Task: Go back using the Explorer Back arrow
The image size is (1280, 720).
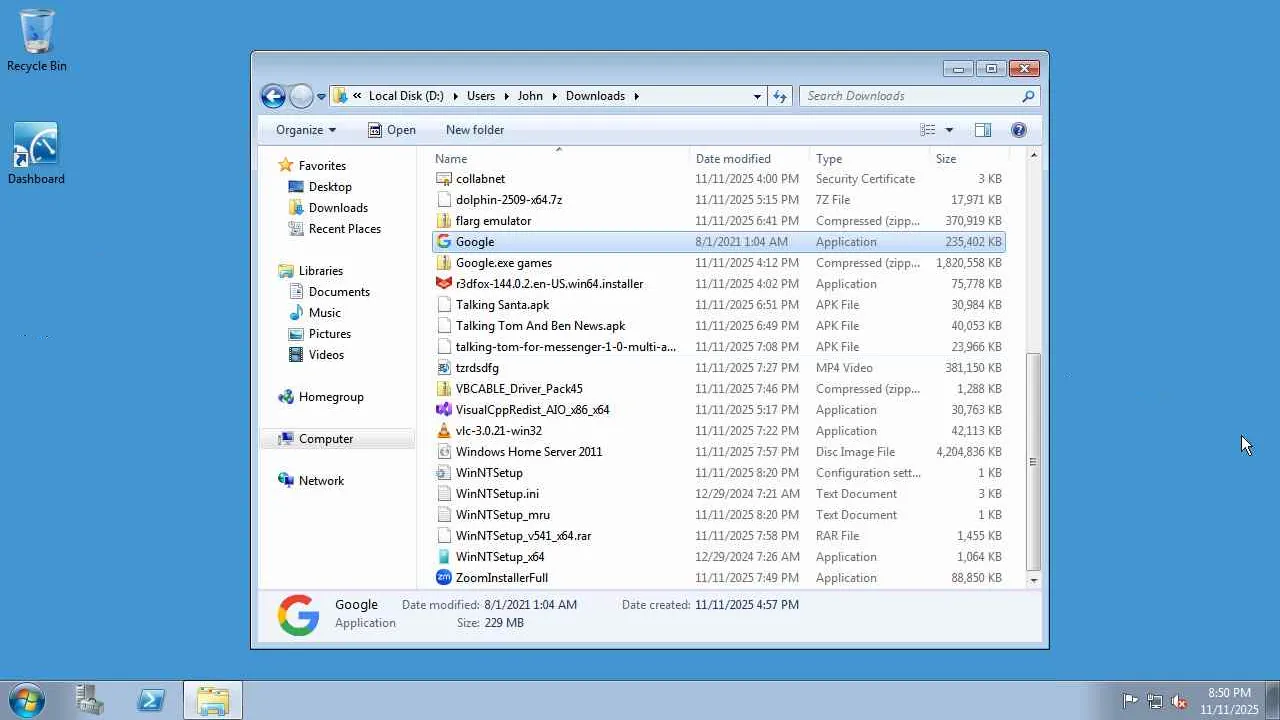Action: 273,96
